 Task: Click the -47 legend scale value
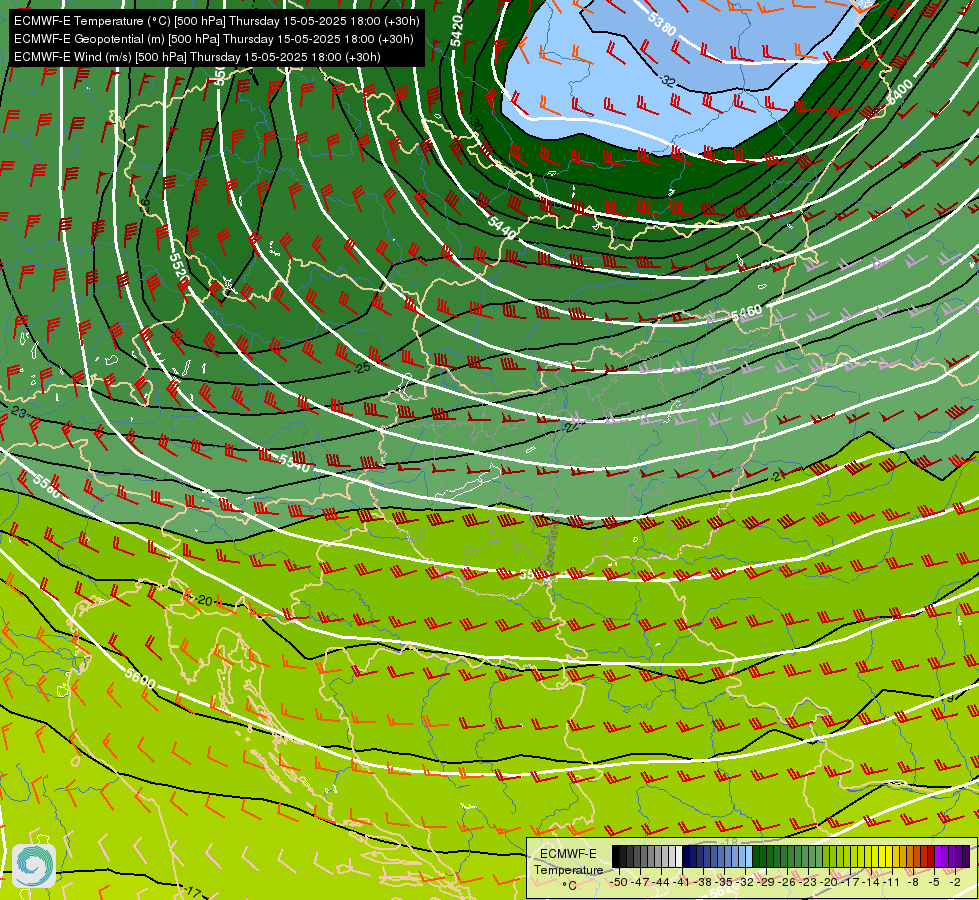point(641,882)
